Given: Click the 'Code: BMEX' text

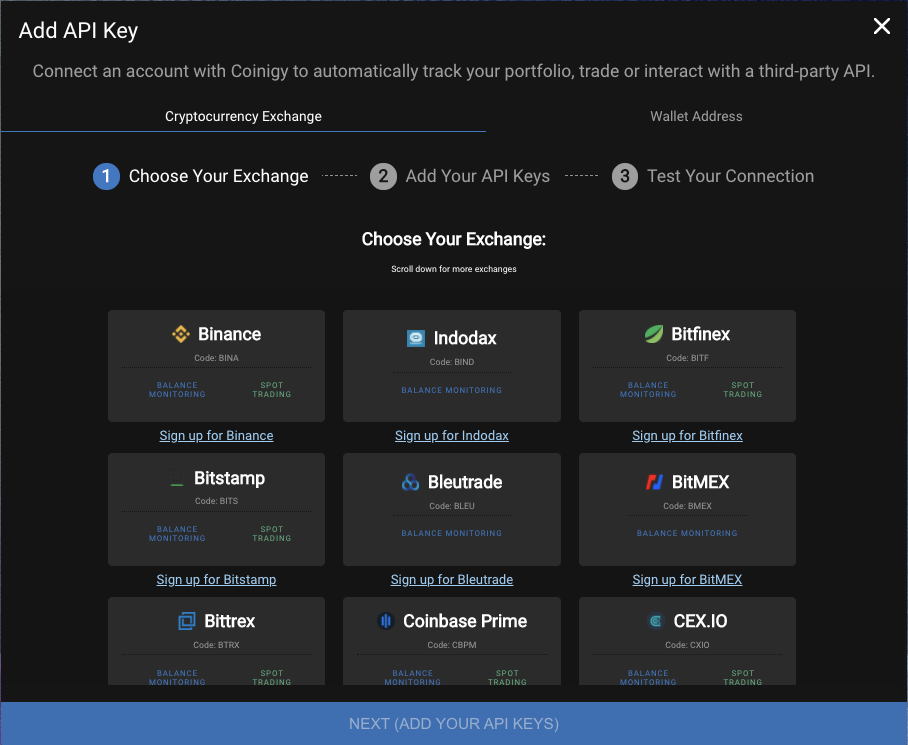Looking at the screenshot, I should coord(687,506).
